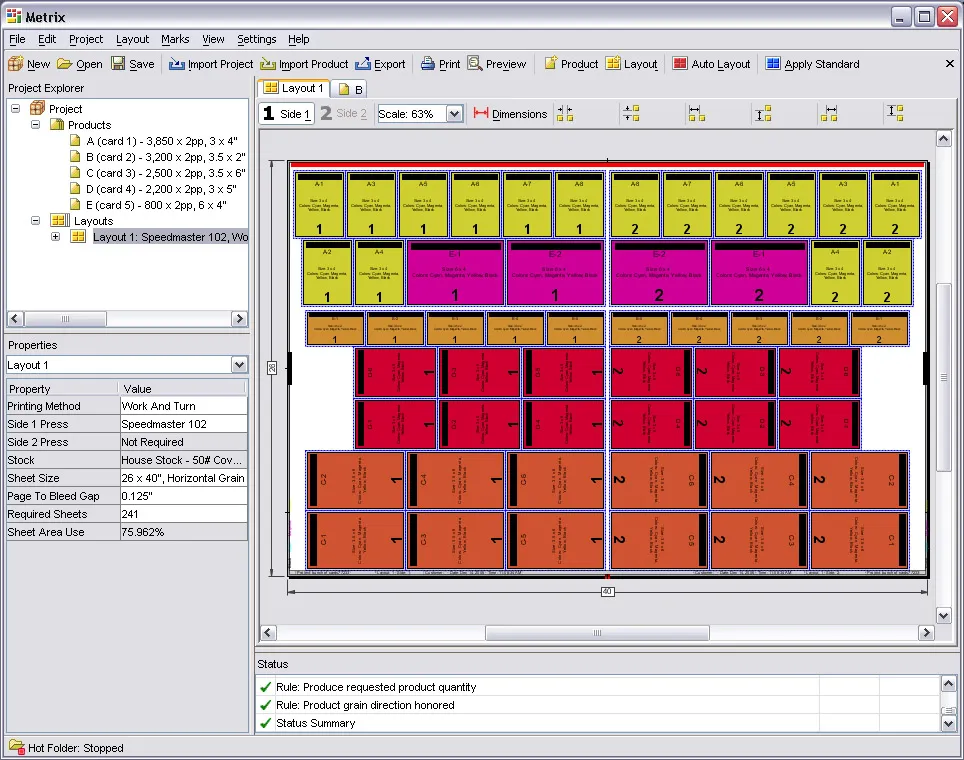The height and width of the screenshot is (760, 964).
Task: Select product E (card 5) in tree
Action: click(156, 205)
